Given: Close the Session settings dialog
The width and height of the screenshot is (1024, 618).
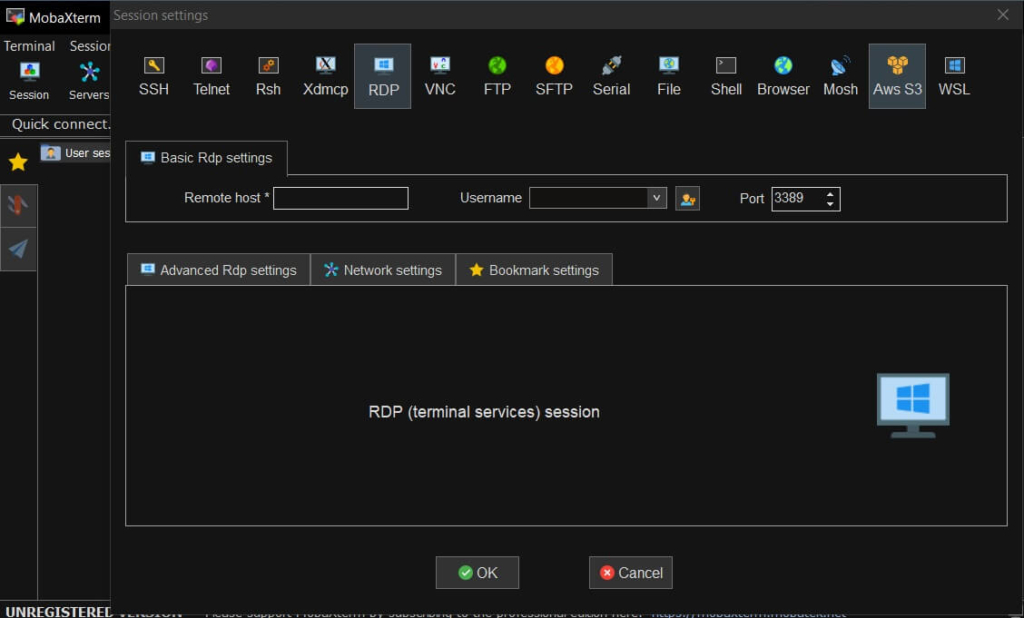Looking at the screenshot, I should [x=1003, y=15].
